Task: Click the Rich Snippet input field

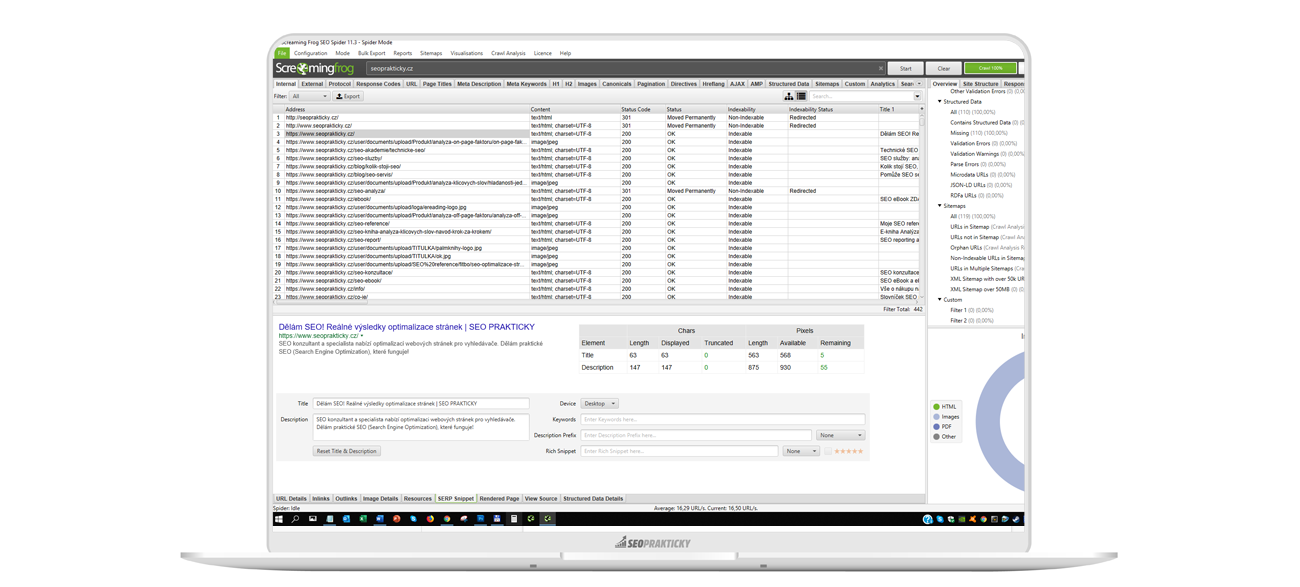Action: point(679,451)
